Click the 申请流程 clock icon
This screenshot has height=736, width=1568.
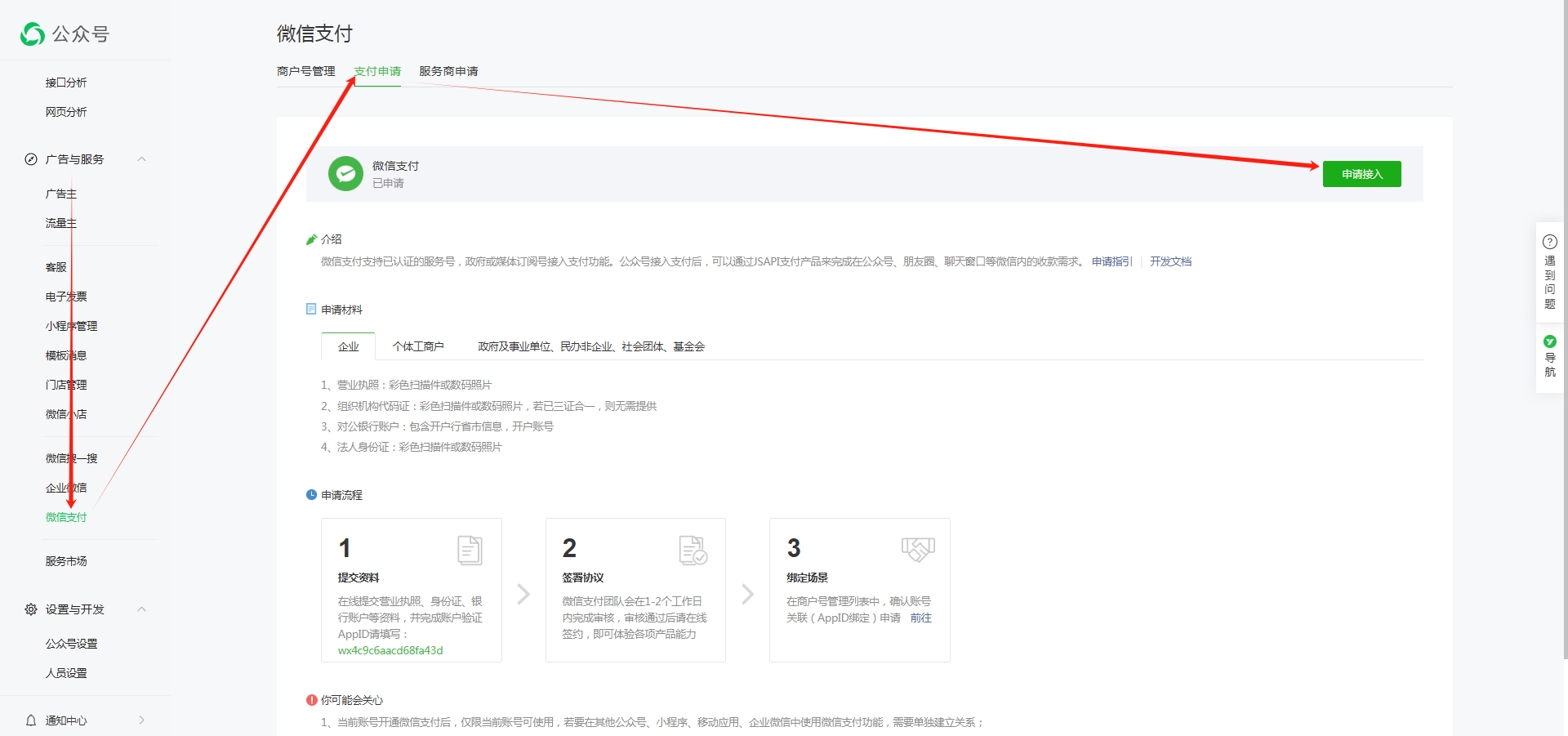(311, 495)
